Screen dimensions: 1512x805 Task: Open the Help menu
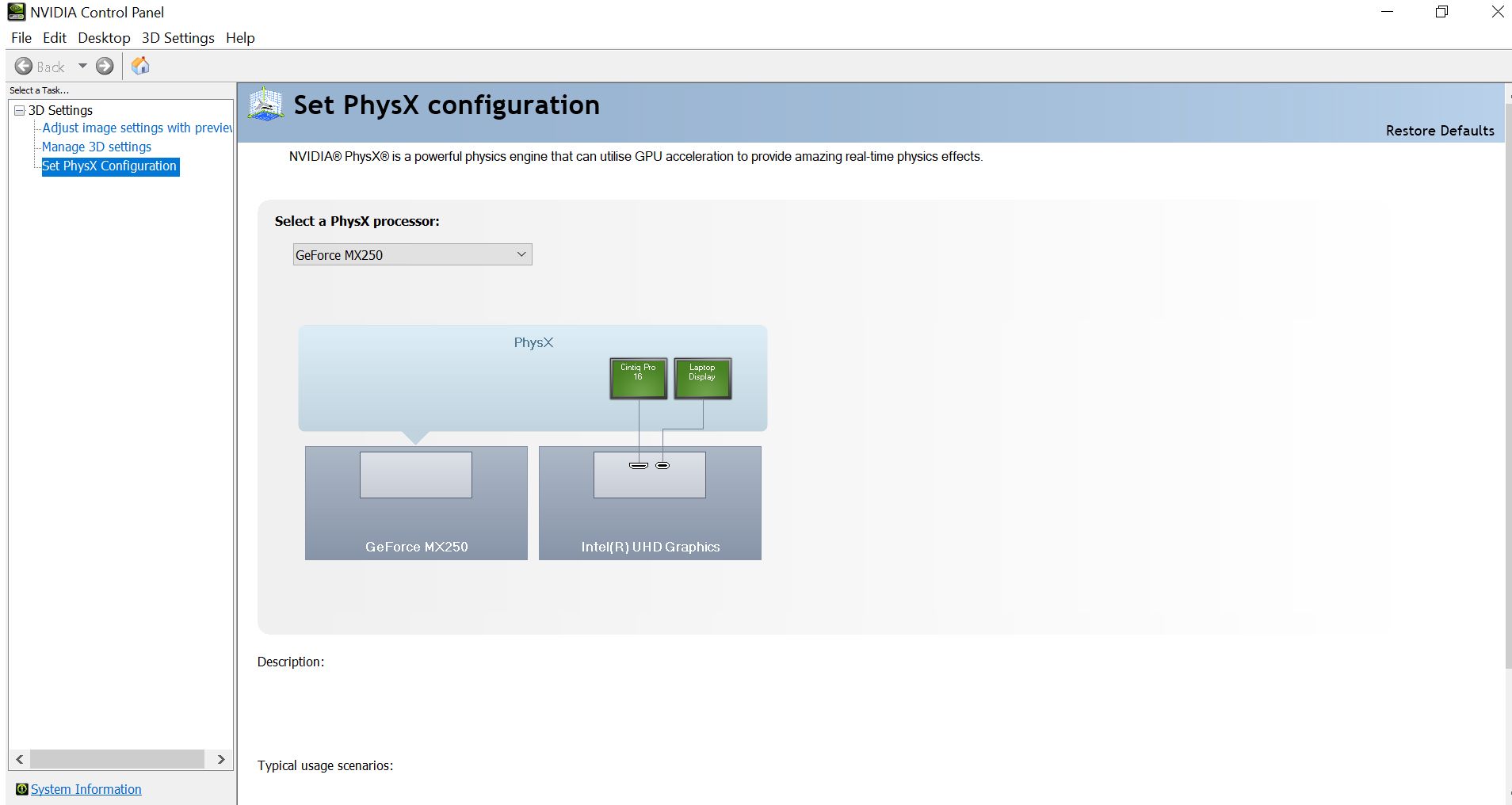[x=240, y=38]
